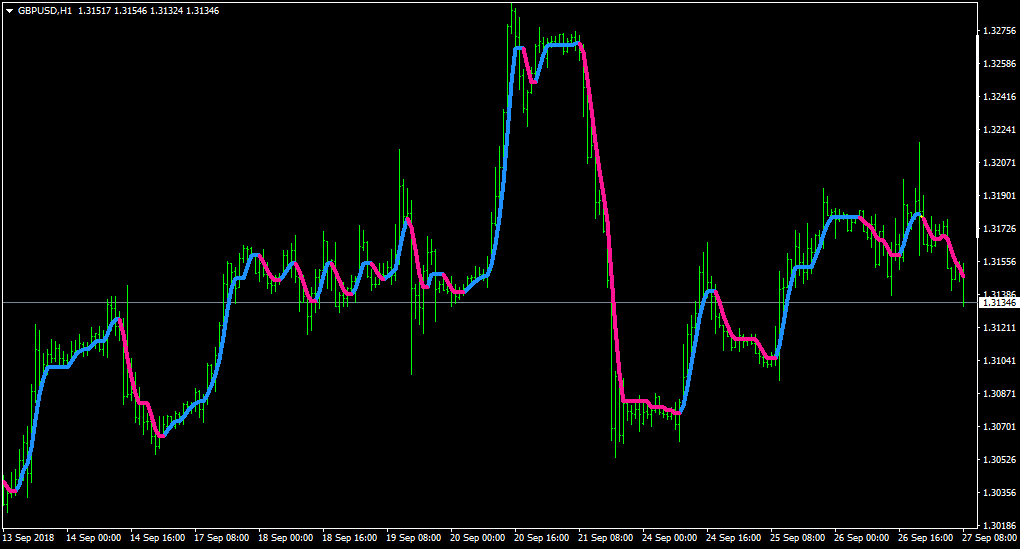This screenshot has height=549, width=1020.
Task: Open the chart menu triangle beside GBPUSD,H1
Action: tap(10, 11)
